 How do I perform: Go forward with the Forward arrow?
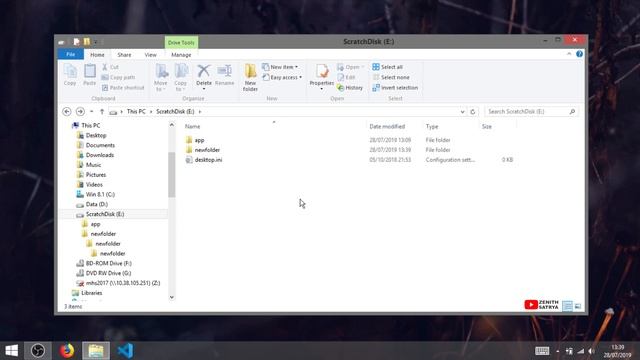[80, 111]
